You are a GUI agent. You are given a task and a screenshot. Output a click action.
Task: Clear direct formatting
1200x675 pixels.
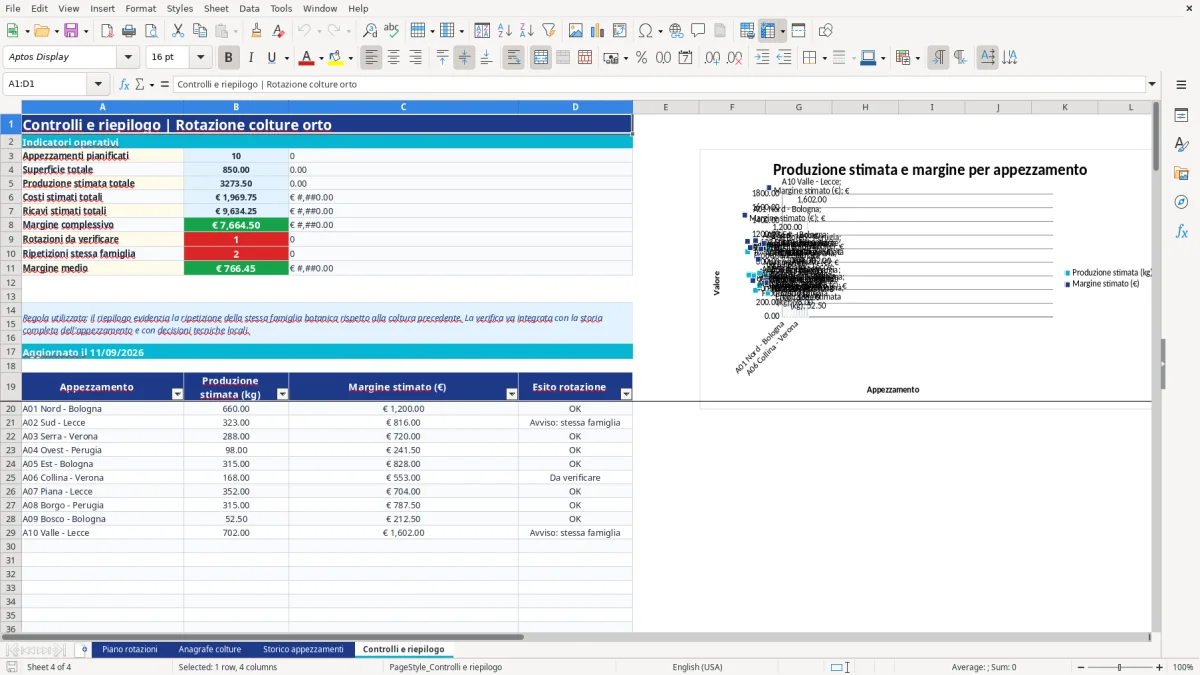click(278, 31)
